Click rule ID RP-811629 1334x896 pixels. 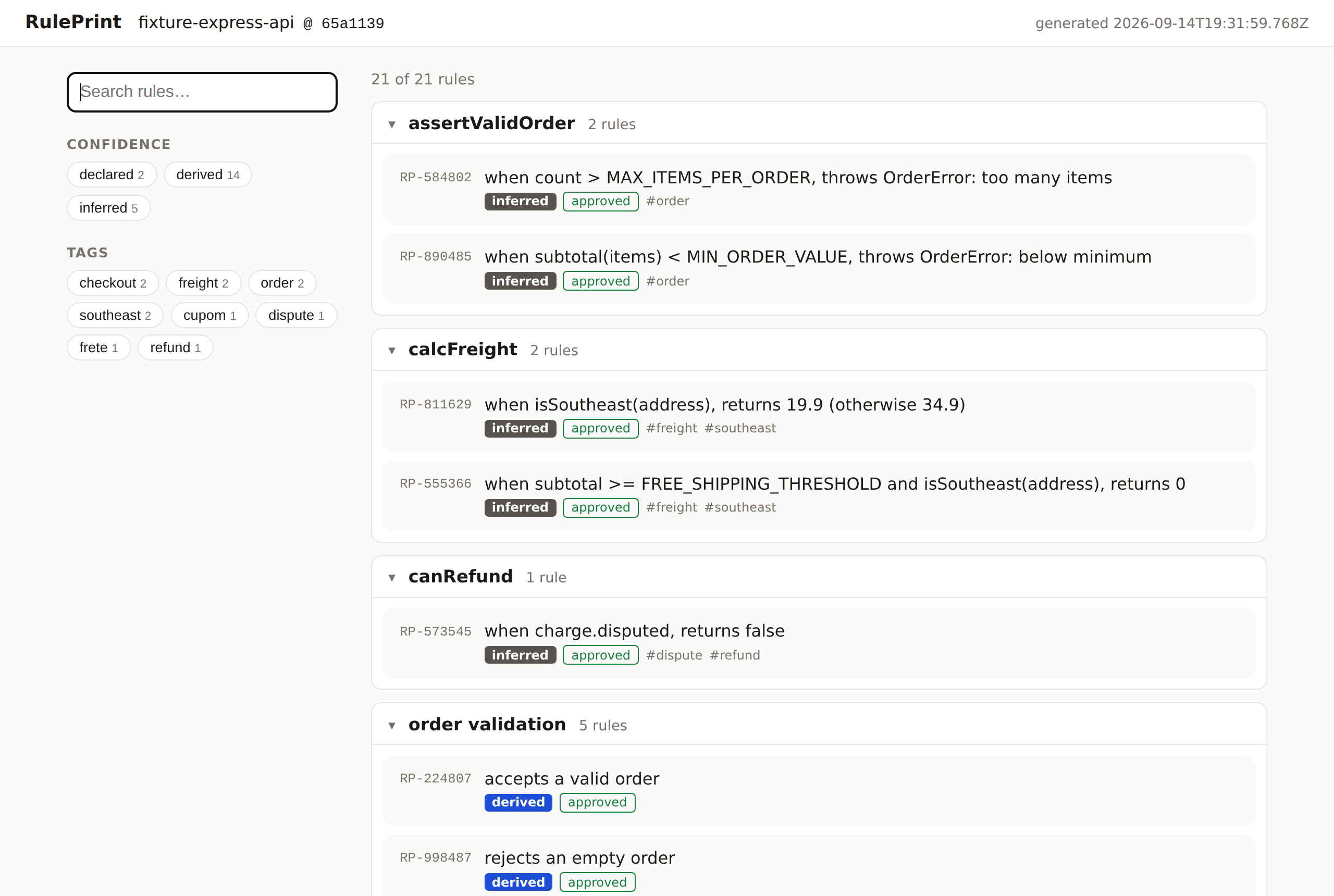pos(436,405)
